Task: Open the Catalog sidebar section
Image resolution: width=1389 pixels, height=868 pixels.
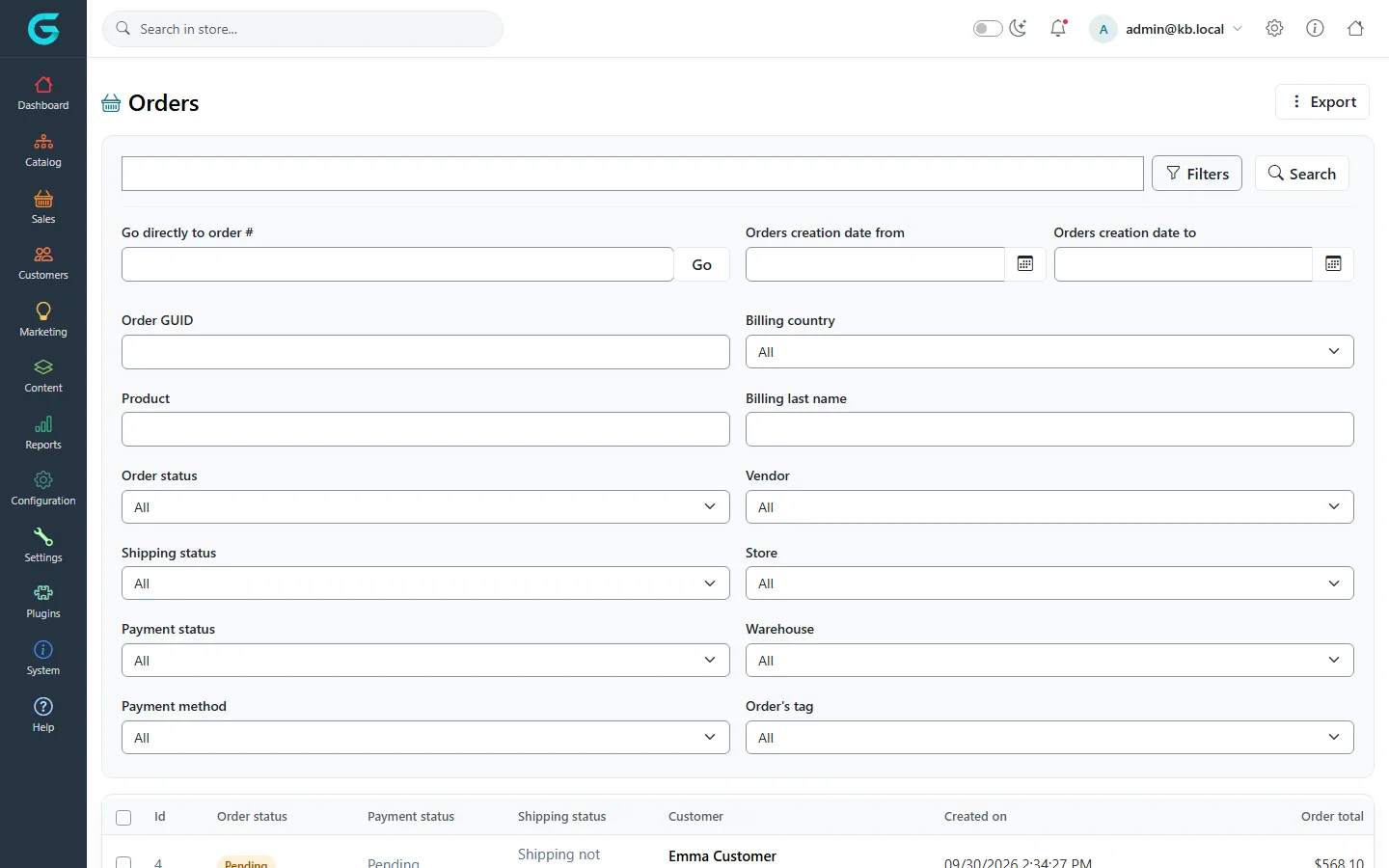Action: (x=43, y=150)
